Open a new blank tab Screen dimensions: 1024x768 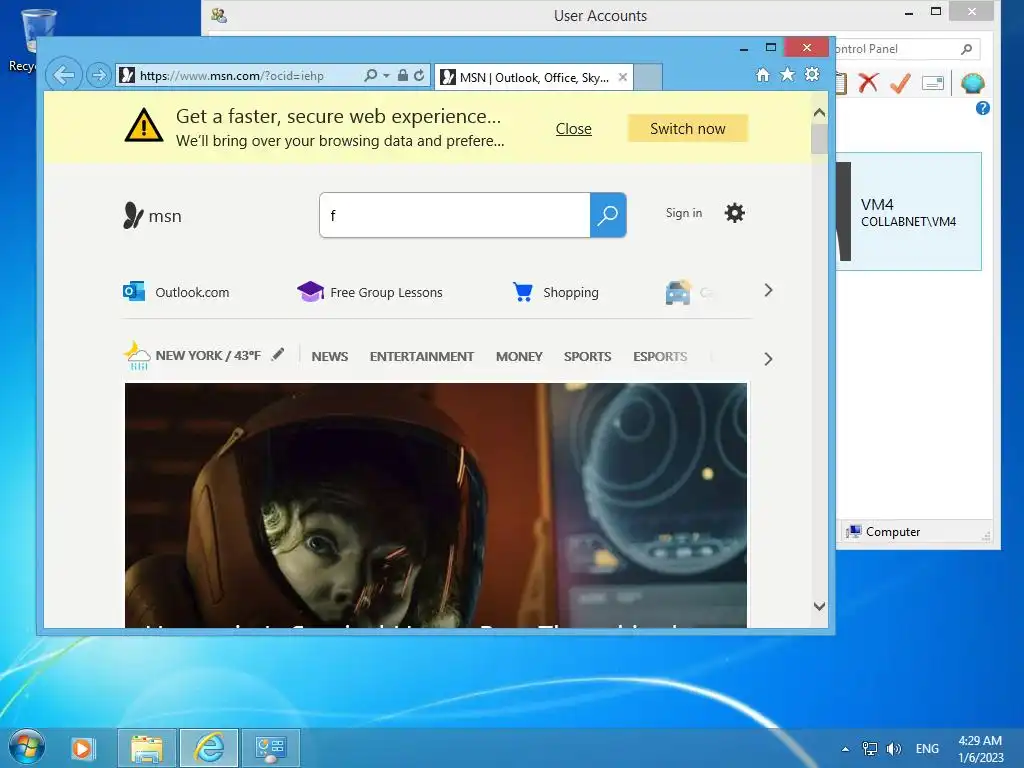648,78
